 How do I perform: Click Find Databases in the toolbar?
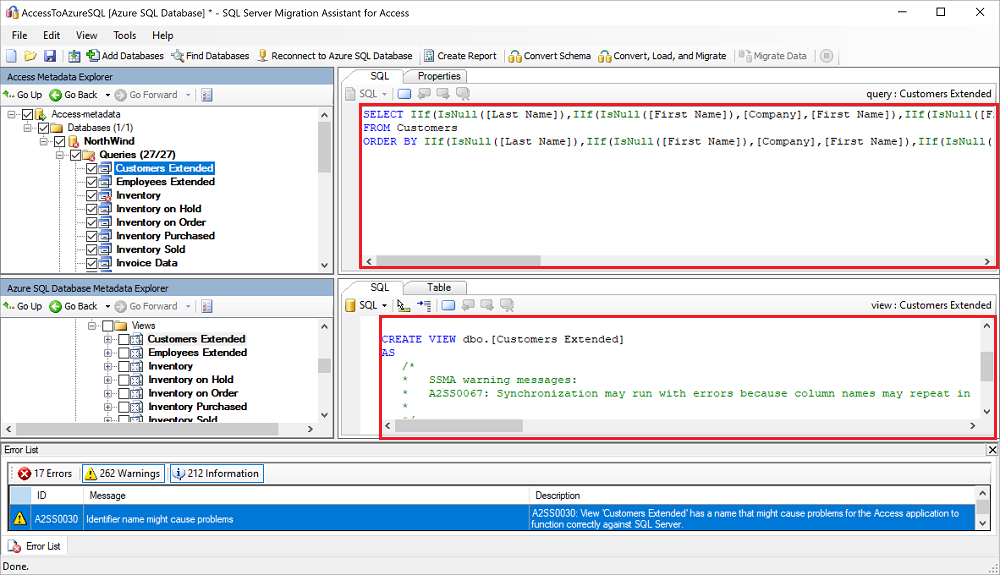click(210, 56)
